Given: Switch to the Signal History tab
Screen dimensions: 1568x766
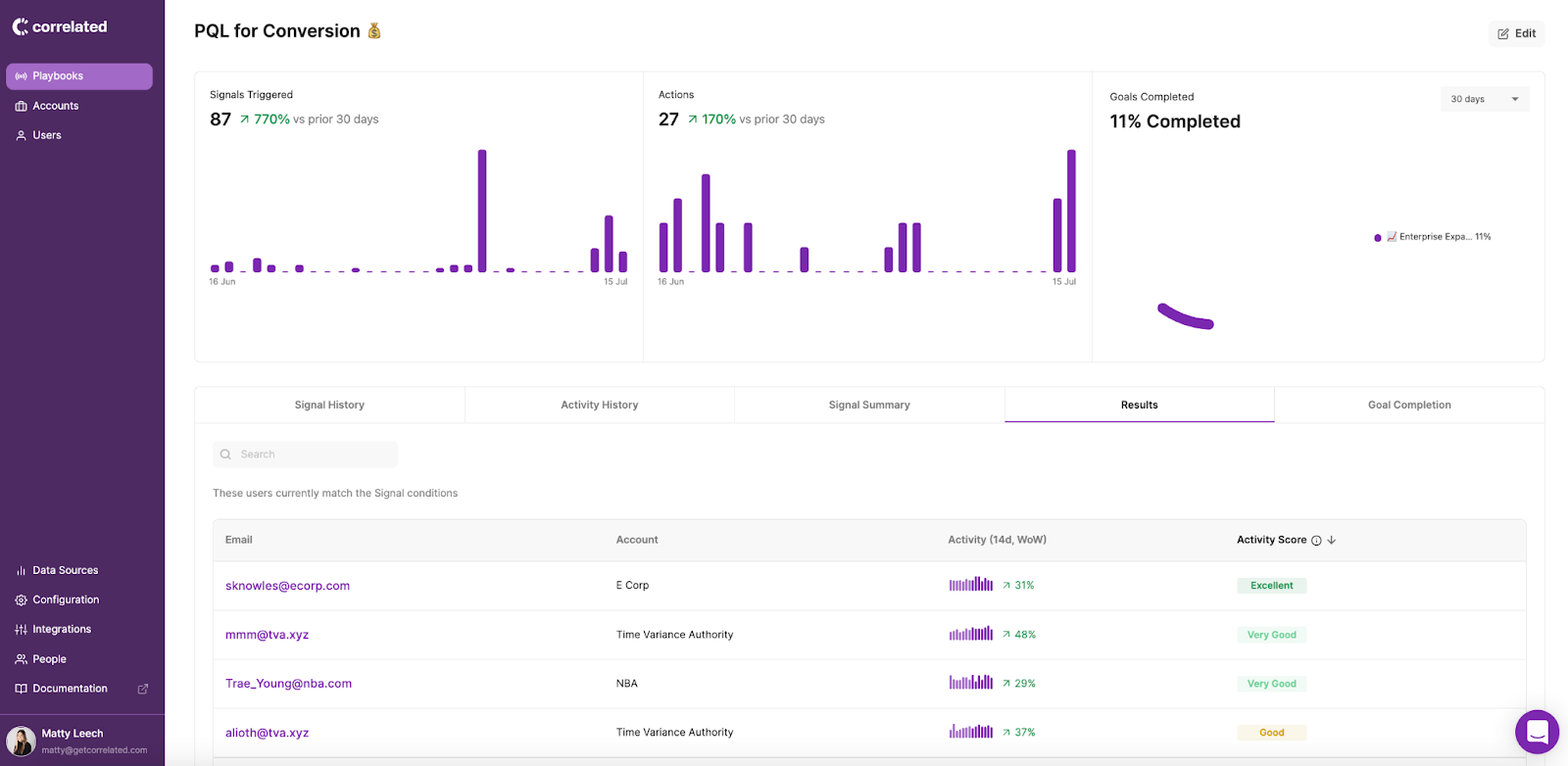Looking at the screenshot, I should pos(329,405).
